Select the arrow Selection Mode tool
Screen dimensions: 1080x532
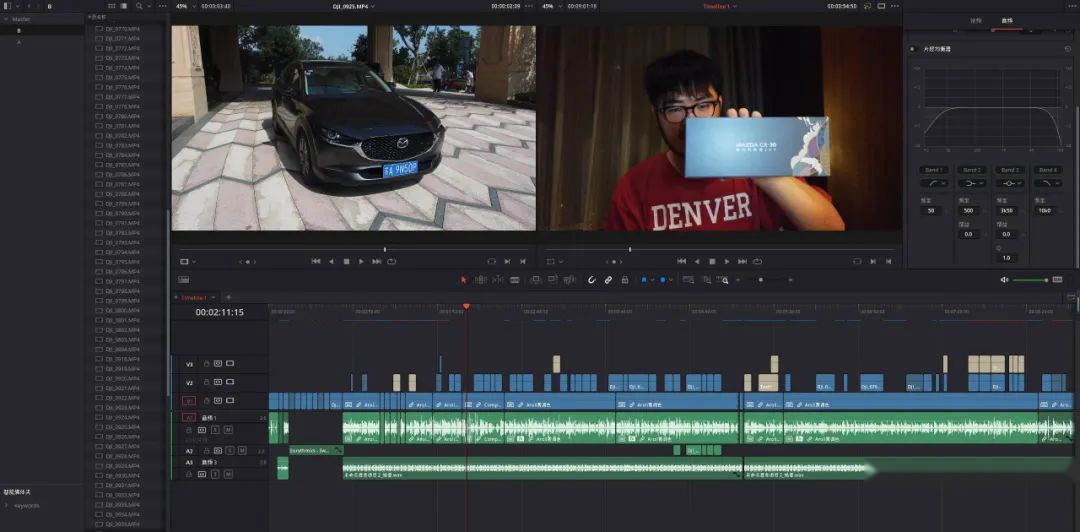(464, 280)
